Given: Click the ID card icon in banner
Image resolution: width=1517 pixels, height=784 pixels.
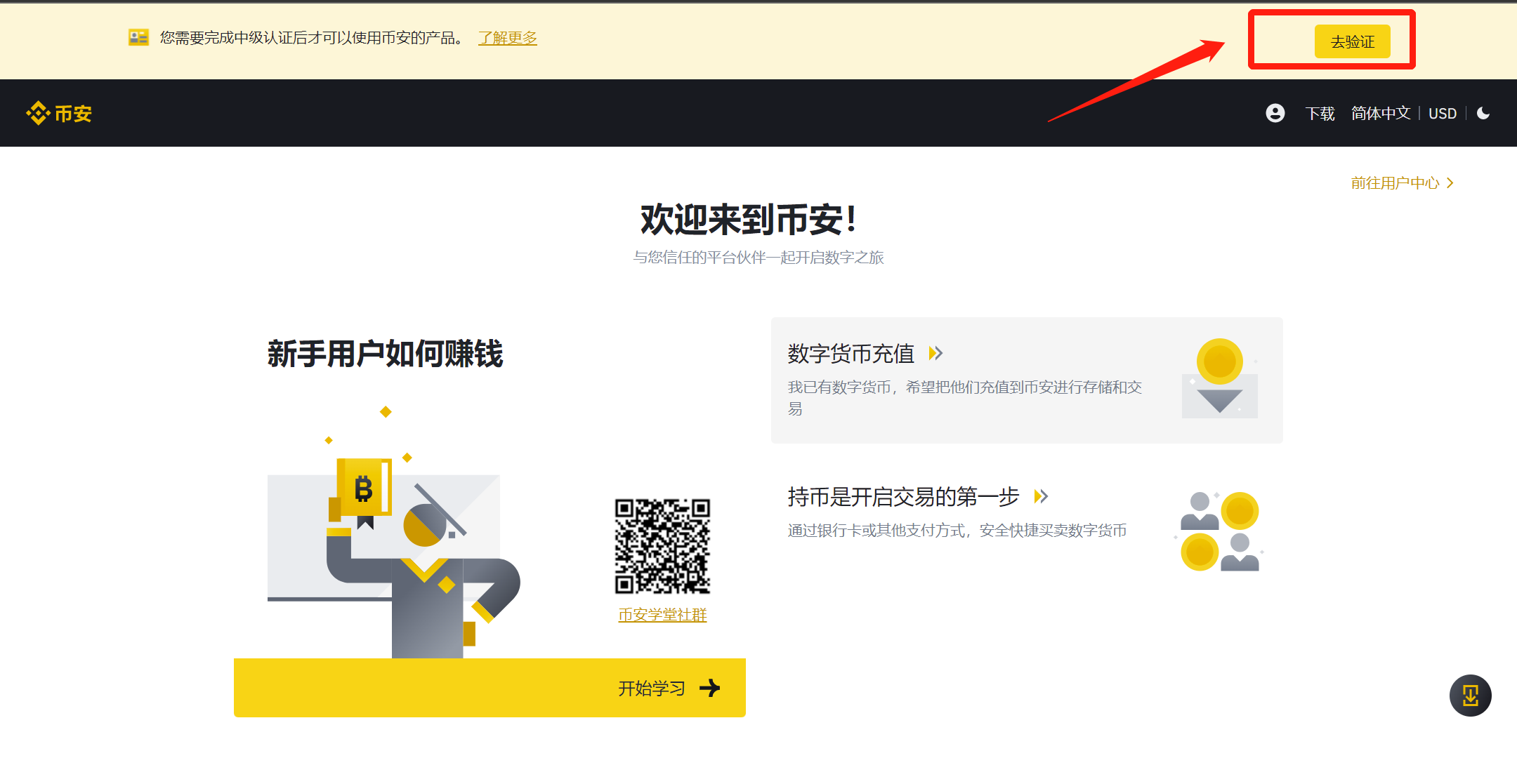Looking at the screenshot, I should click(x=138, y=37).
